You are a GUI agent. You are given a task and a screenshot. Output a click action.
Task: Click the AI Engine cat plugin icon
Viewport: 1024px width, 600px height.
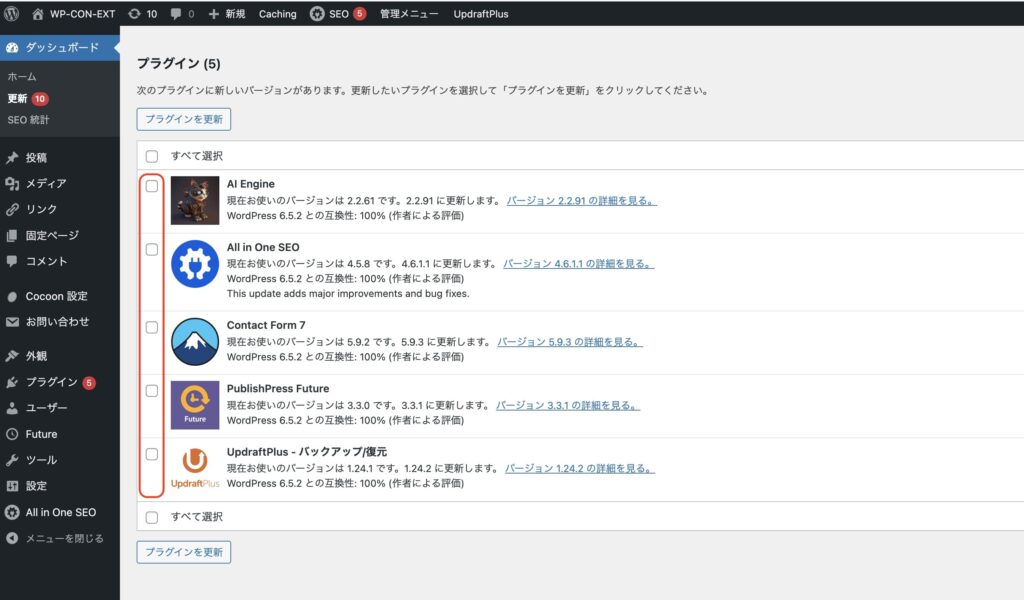click(194, 200)
